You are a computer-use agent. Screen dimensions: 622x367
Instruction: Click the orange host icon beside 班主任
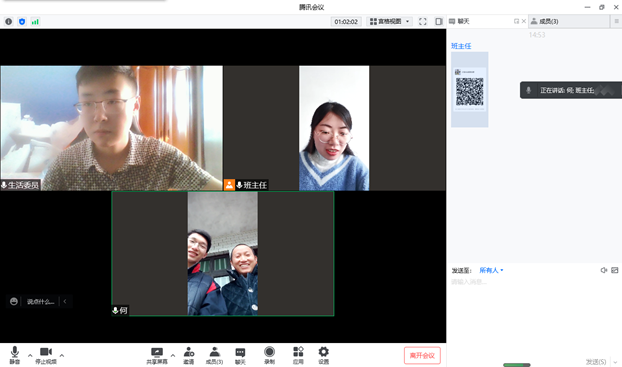click(x=229, y=185)
